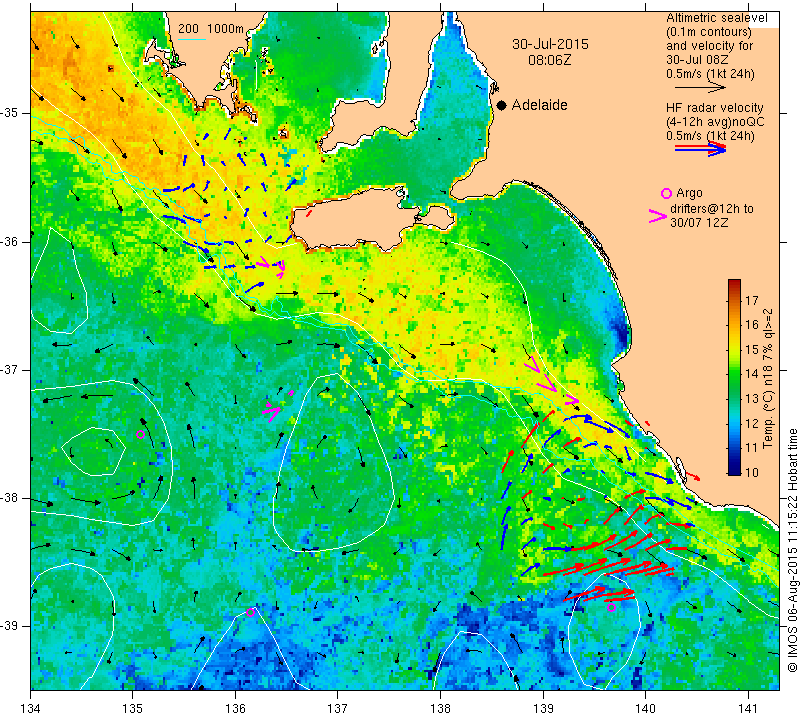Image resolution: width=800 pixels, height=720 pixels.
Task: Click the '0.5m/s (1kt 24h)' altimetric scale text
Action: (710, 74)
